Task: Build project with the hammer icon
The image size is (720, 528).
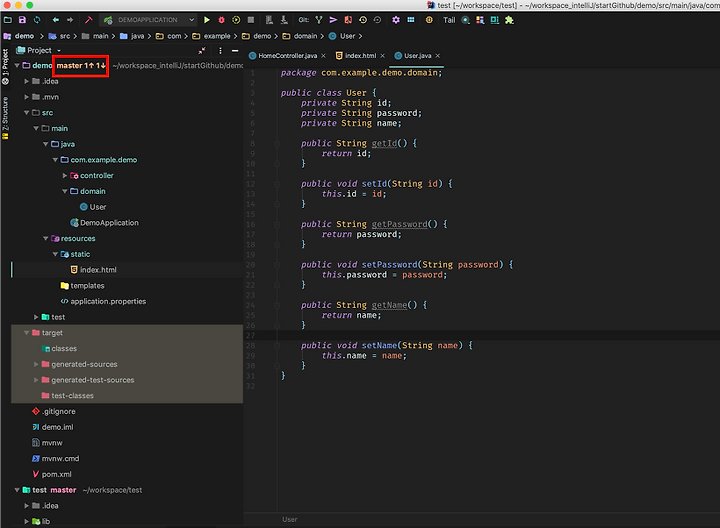Action: pyautogui.click(x=89, y=20)
